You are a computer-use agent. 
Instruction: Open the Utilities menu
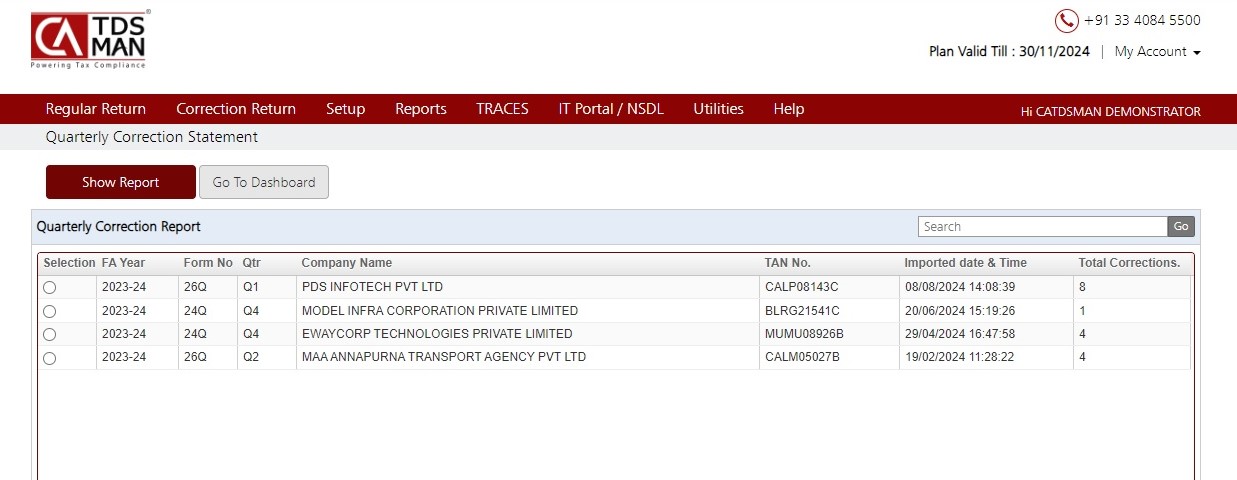tap(718, 109)
